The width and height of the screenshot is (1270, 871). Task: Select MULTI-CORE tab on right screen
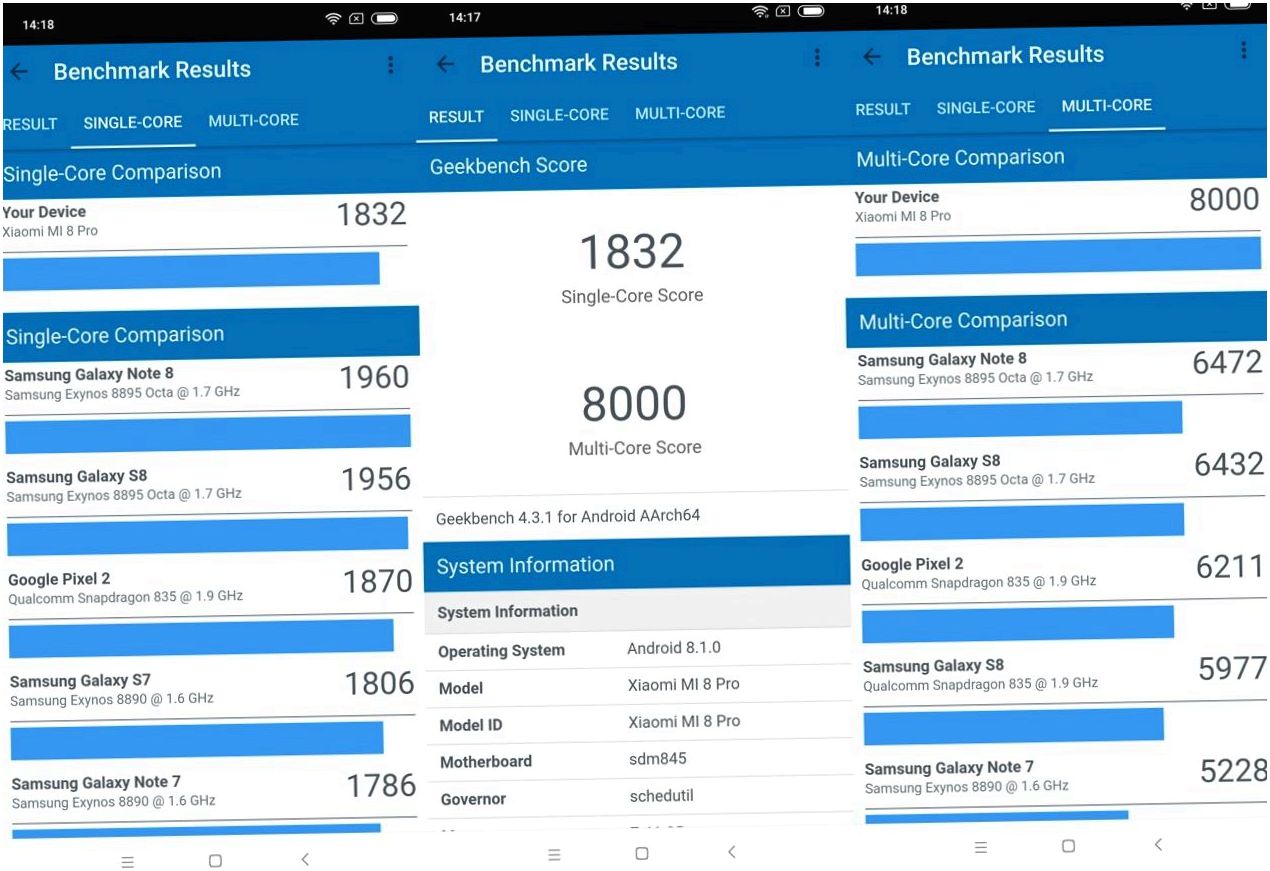(1106, 105)
